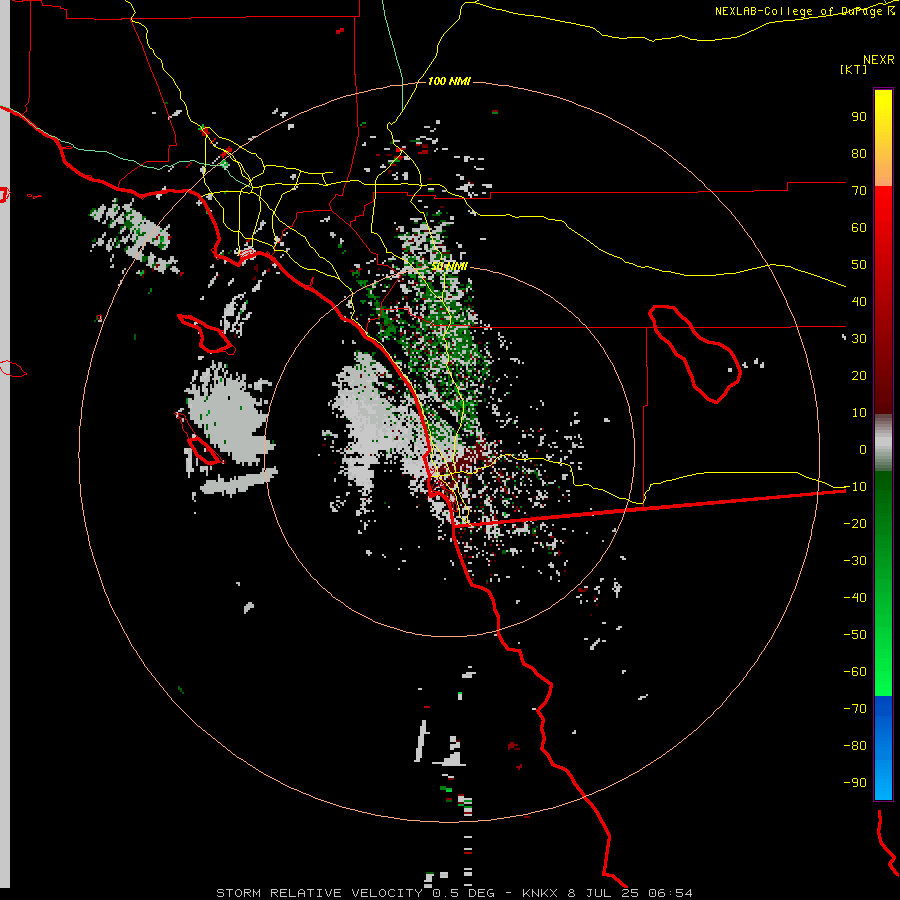The width and height of the screenshot is (900, 900).
Task: Click the -60 value on the velocity scale
Action: 855,672
